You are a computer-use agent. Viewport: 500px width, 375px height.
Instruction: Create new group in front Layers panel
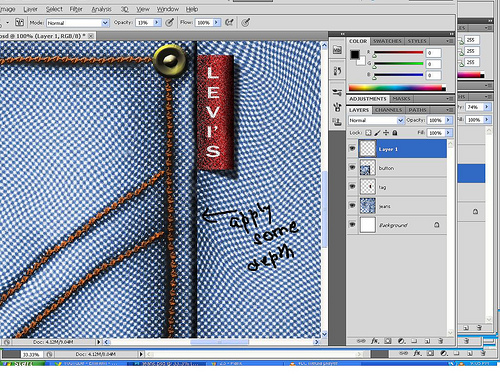click(x=414, y=341)
